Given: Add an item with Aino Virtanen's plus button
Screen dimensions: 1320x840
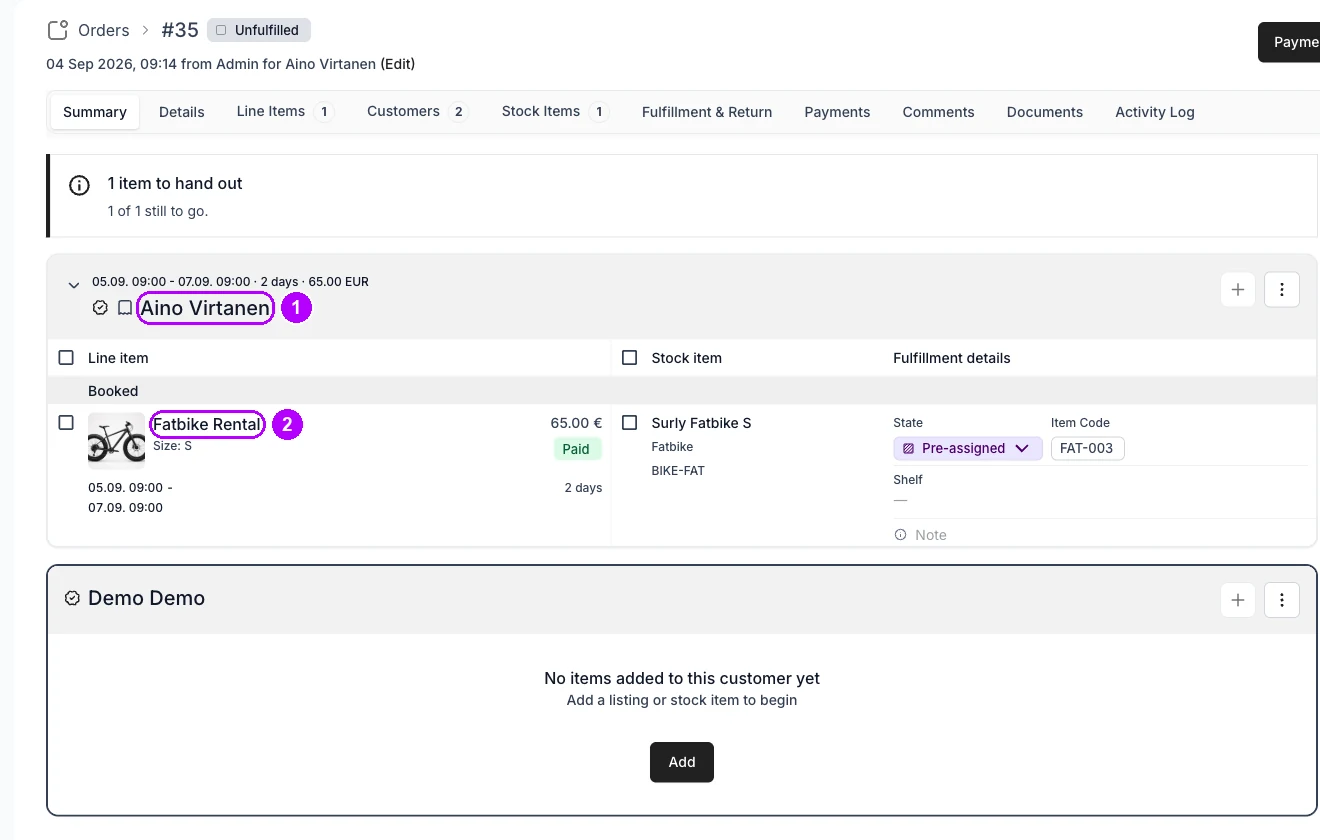Looking at the screenshot, I should [1238, 290].
